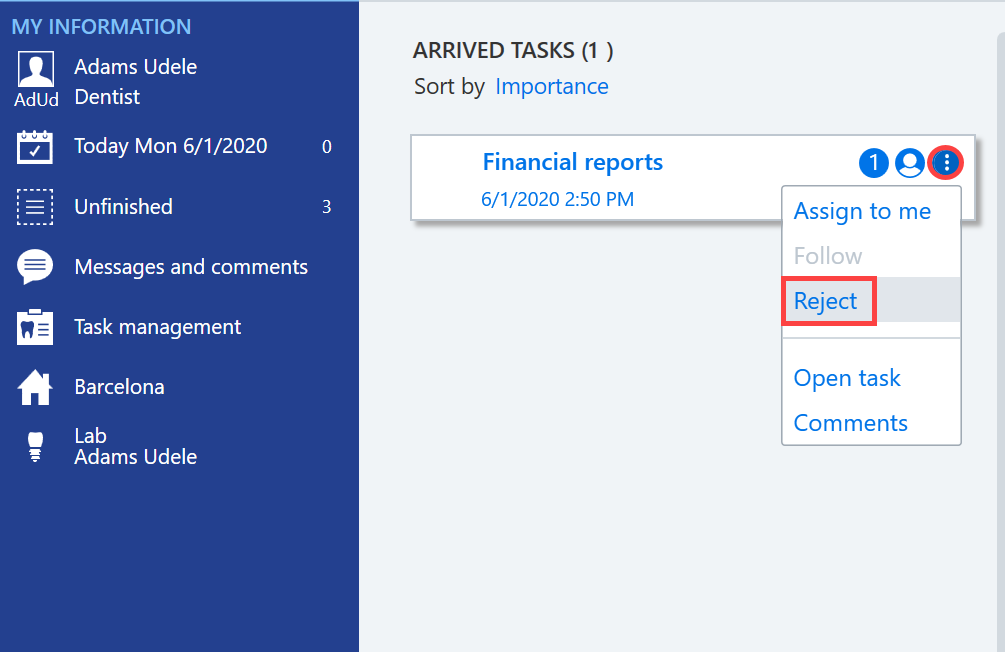Screen dimensions: 1005x652
Task: Select the Barcelona house icon
Action: click(35, 387)
